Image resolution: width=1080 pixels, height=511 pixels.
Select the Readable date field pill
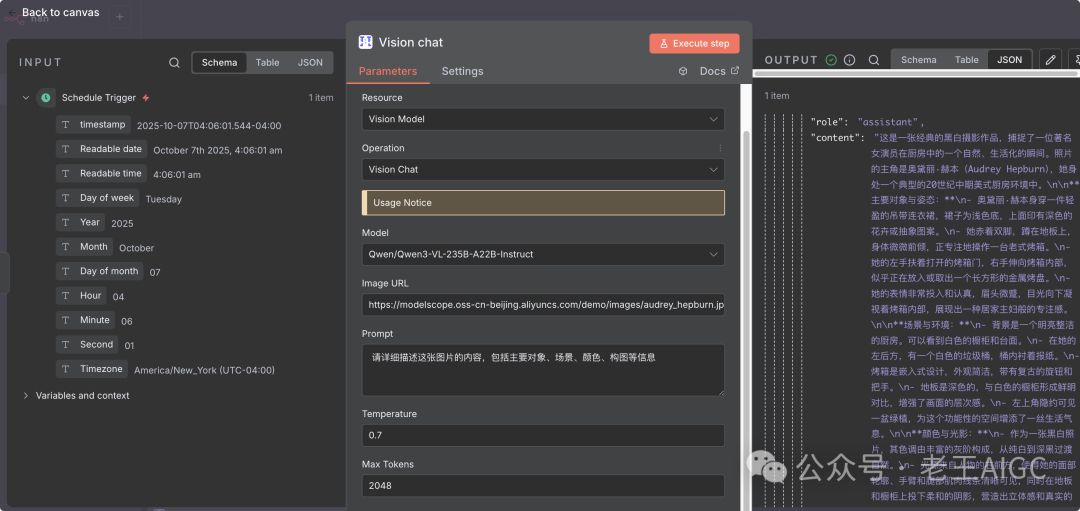click(x=101, y=149)
